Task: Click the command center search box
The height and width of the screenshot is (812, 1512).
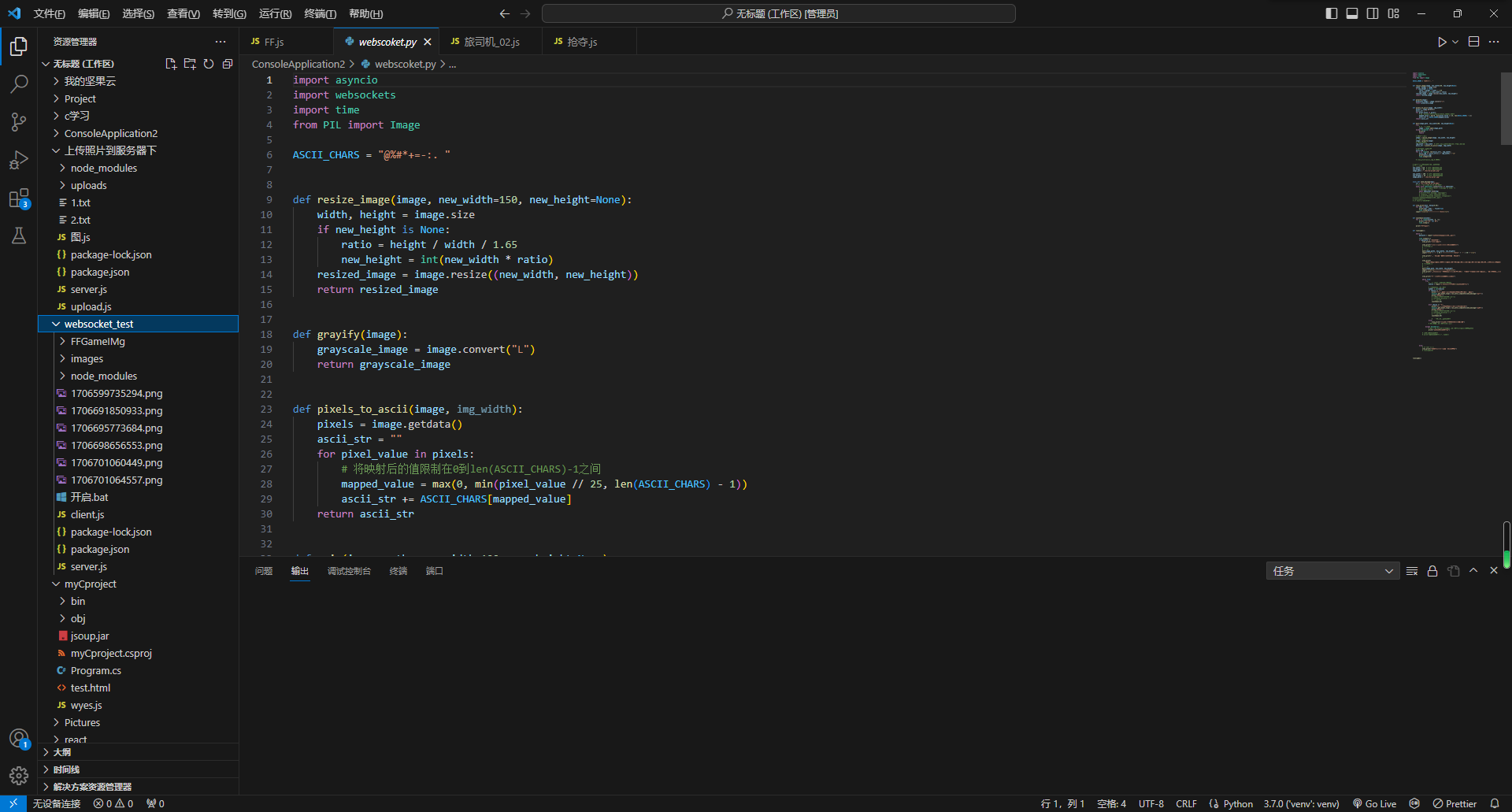Action: (x=779, y=13)
